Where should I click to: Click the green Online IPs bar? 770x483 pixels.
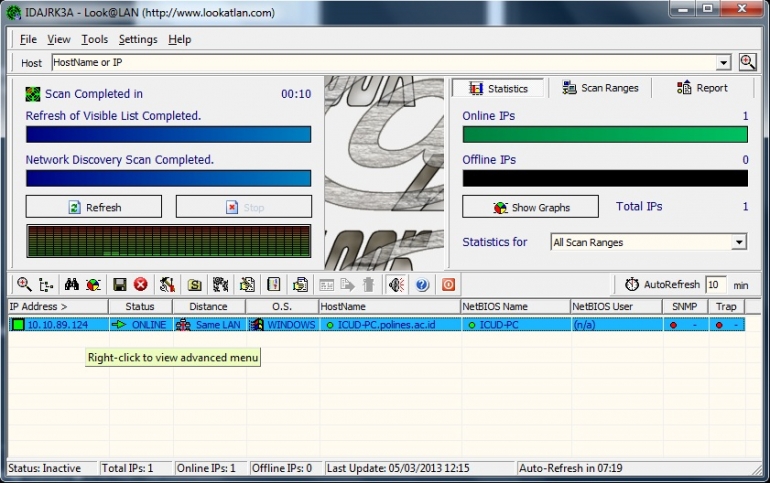[605, 134]
